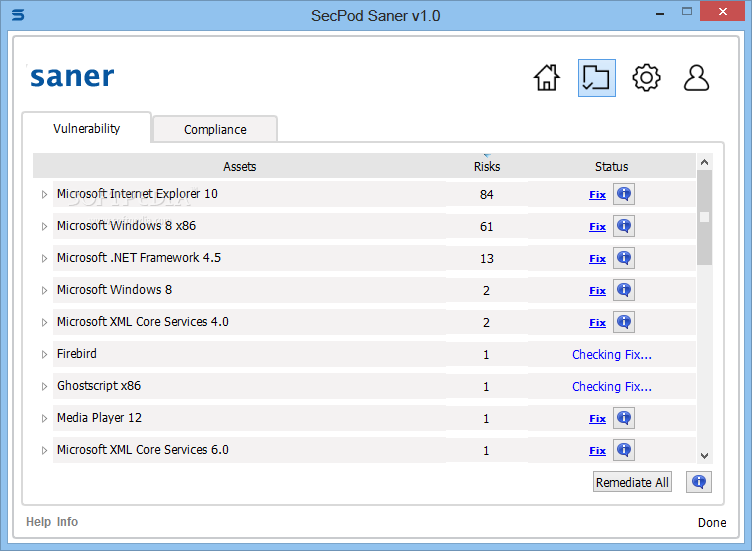This screenshot has height=551, width=752.
Task: Show info for Microsoft XML Core Services 6.0
Action: pos(623,450)
